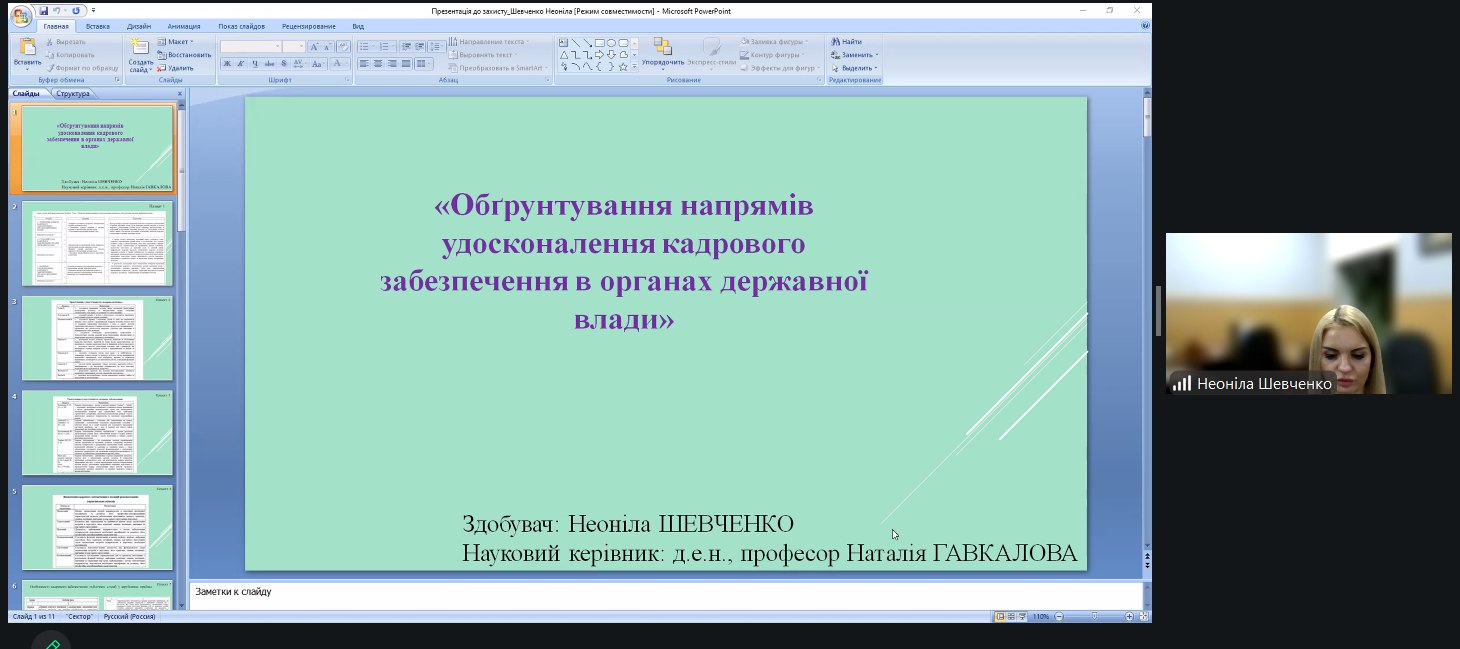Click the Удалить slide button
Screen dimensions: 1460x649
click(180, 68)
